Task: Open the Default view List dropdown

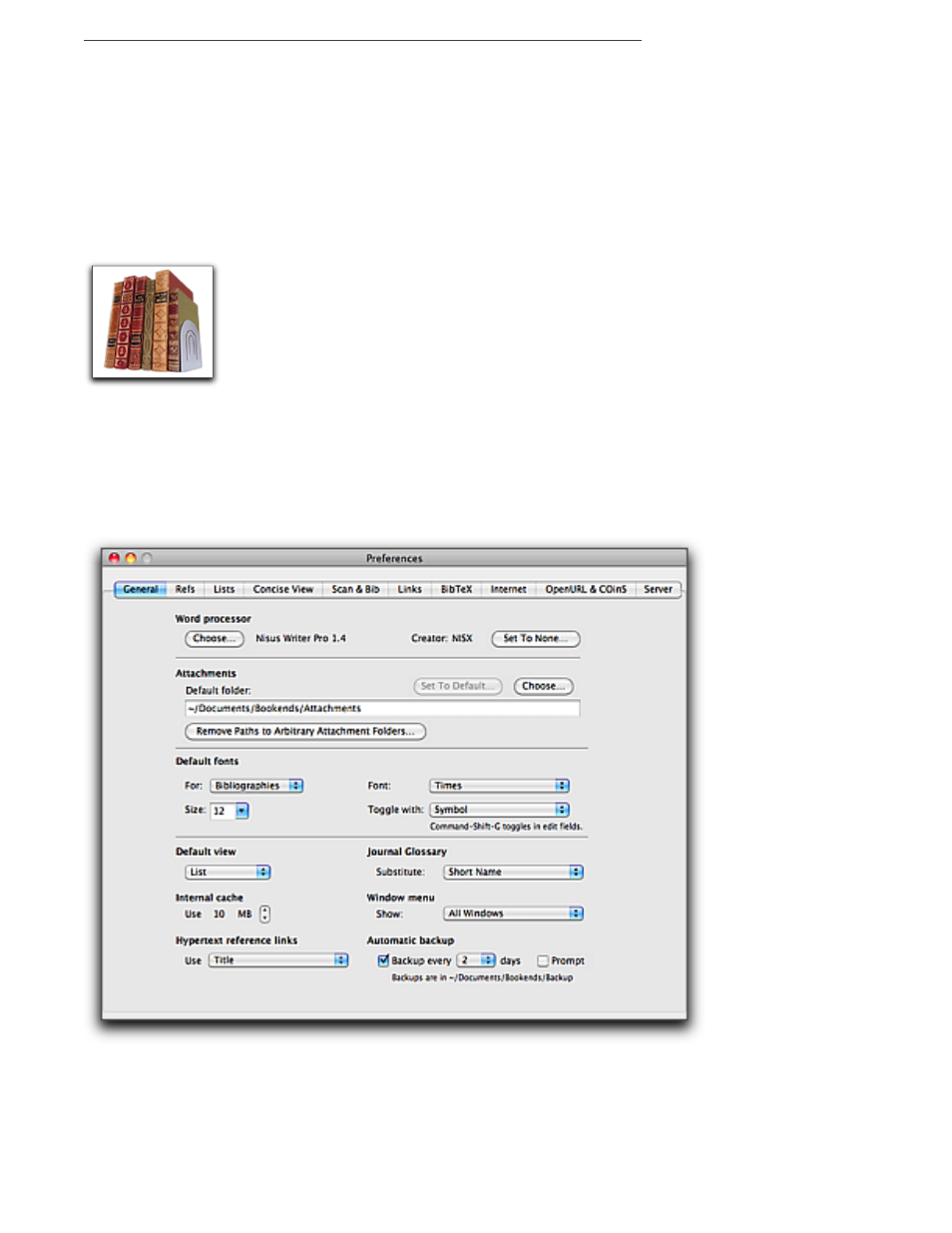Action: (229, 873)
